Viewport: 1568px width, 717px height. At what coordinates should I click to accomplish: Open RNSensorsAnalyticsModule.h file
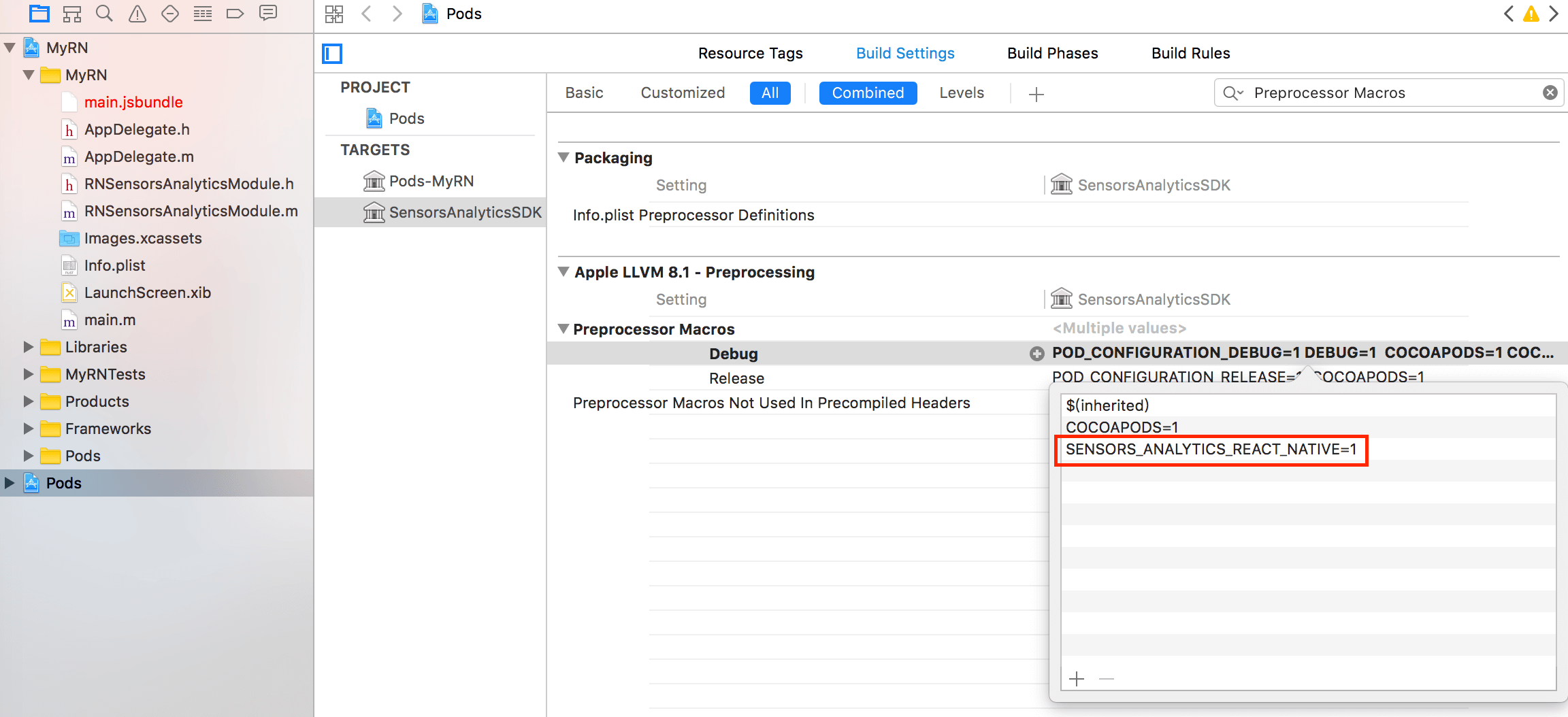pos(189,184)
